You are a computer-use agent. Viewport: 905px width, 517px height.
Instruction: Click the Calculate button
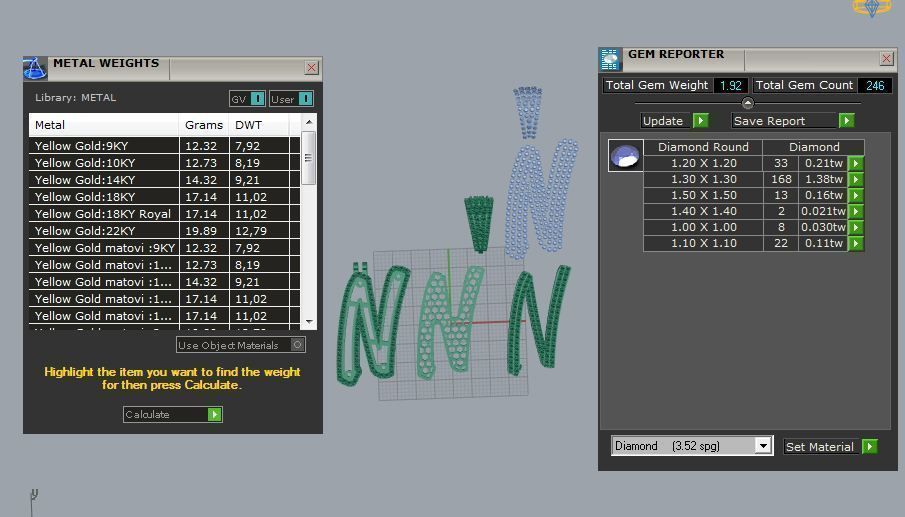[173, 414]
